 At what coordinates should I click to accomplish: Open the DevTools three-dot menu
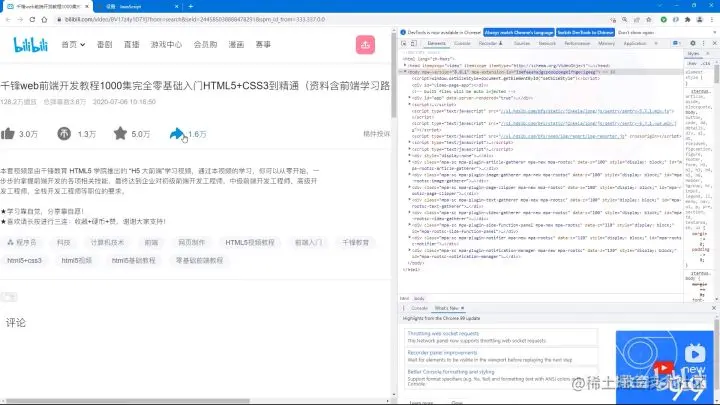point(703,43)
